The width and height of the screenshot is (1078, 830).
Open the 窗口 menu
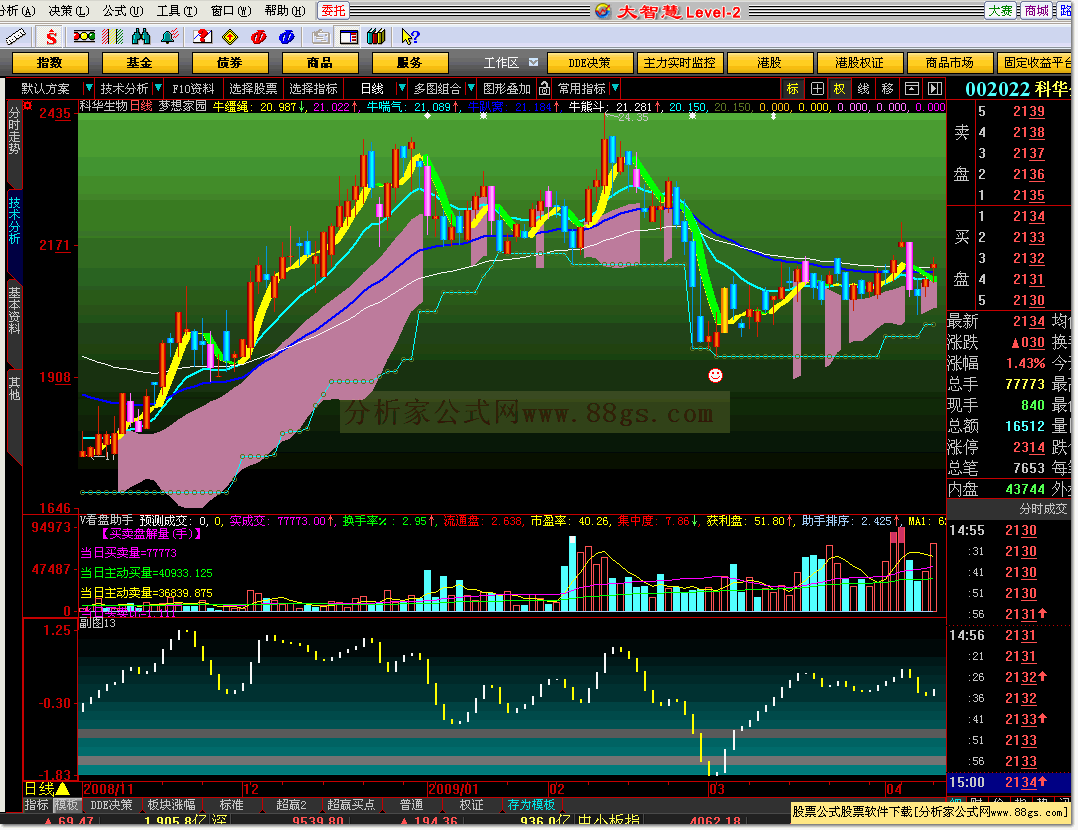tap(230, 11)
